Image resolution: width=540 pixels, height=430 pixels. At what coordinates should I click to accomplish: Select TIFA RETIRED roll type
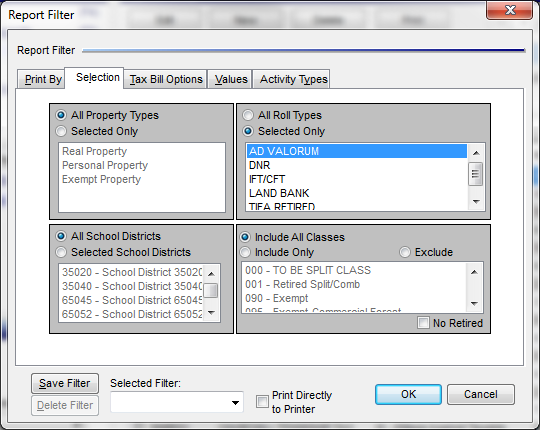[357, 206]
